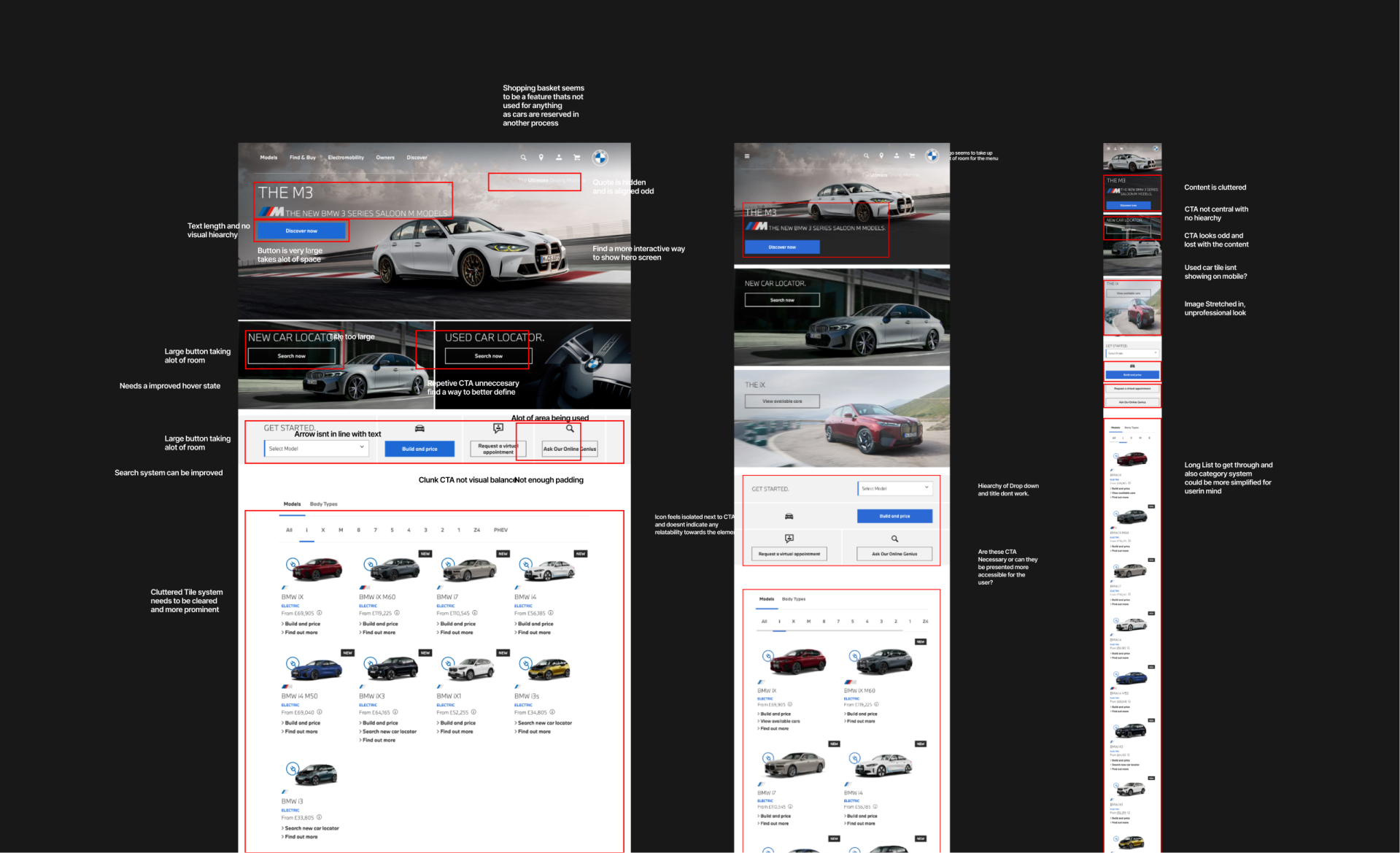Click BMW logo in tablet mockup header
1400x853 pixels.
(932, 155)
